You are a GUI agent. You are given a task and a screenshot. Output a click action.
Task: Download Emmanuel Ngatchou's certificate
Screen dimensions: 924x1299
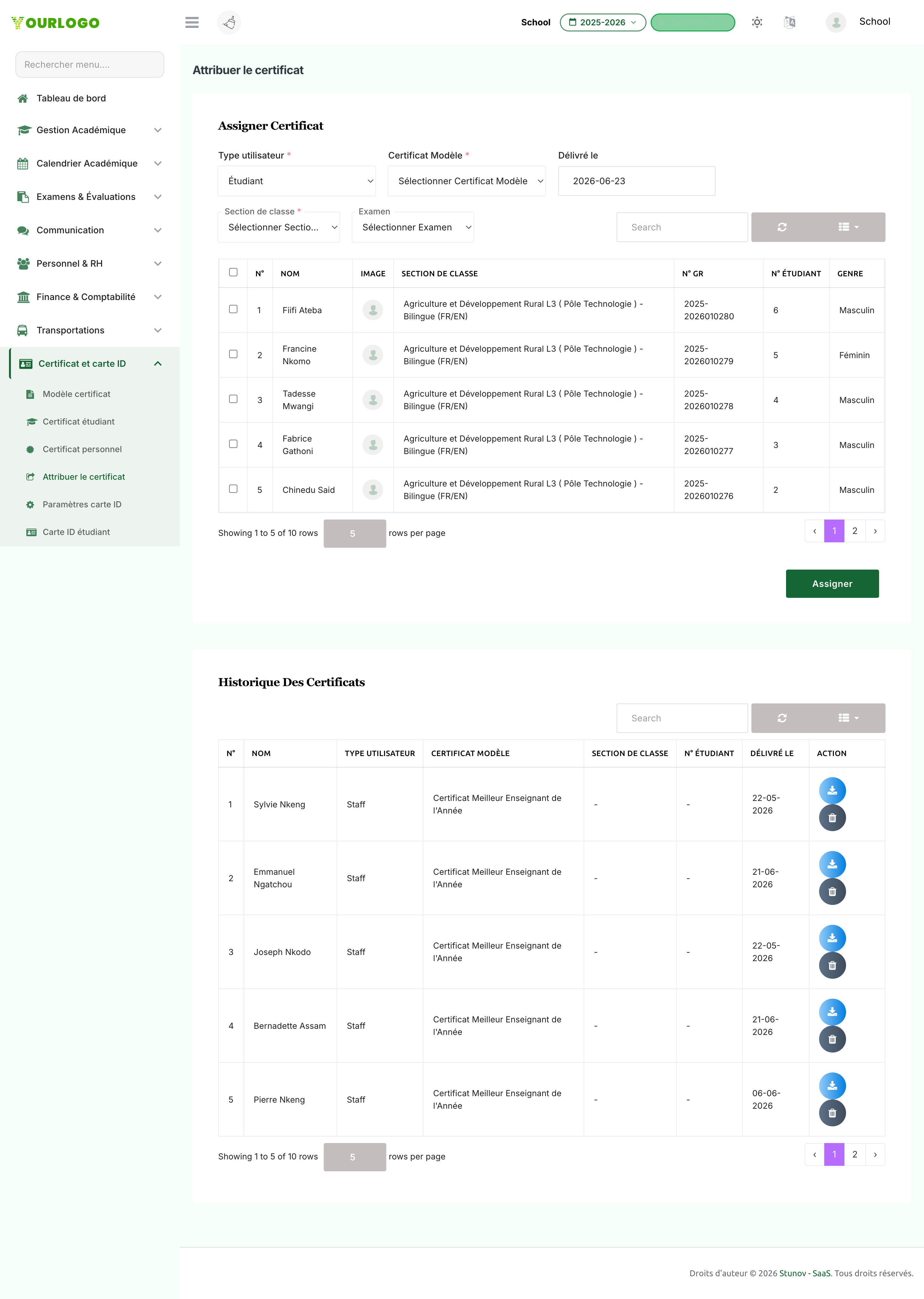(x=832, y=865)
